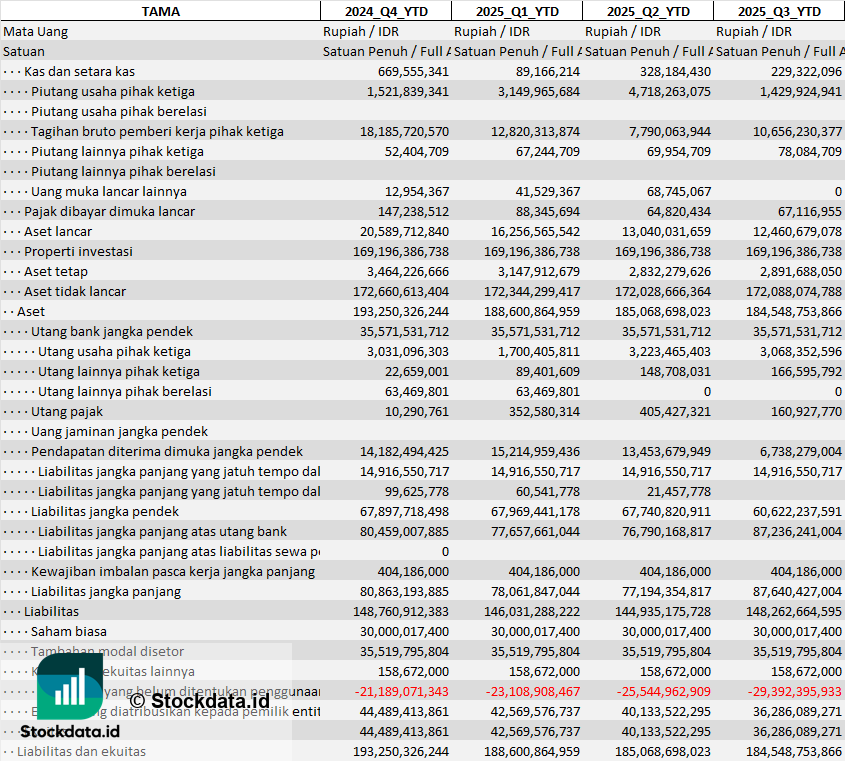Click the Properti investasi row label

(x=78, y=251)
